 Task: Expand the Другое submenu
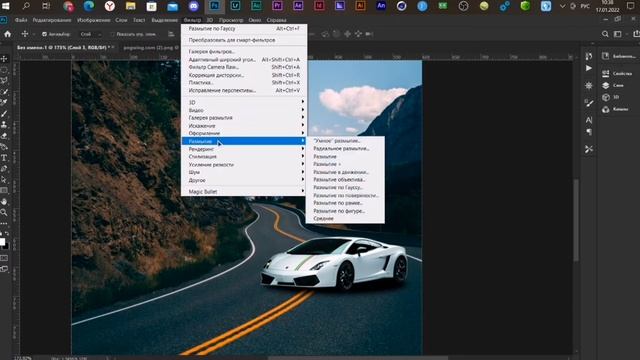[x=244, y=180]
